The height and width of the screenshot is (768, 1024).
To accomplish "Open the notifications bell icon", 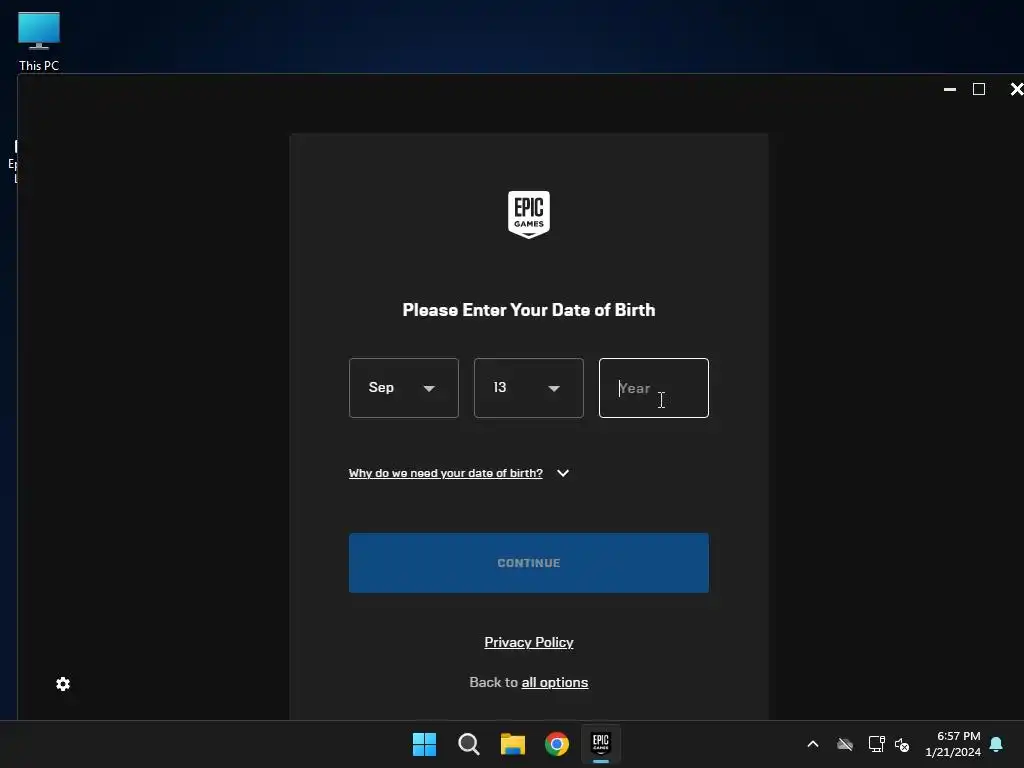I will [x=996, y=744].
